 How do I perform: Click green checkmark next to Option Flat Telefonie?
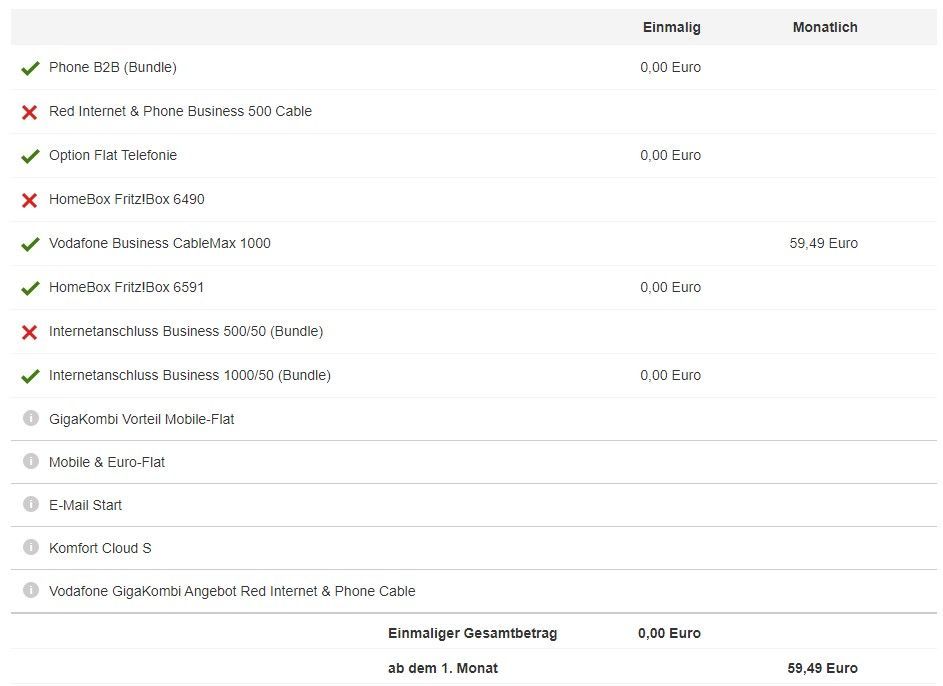pos(30,156)
